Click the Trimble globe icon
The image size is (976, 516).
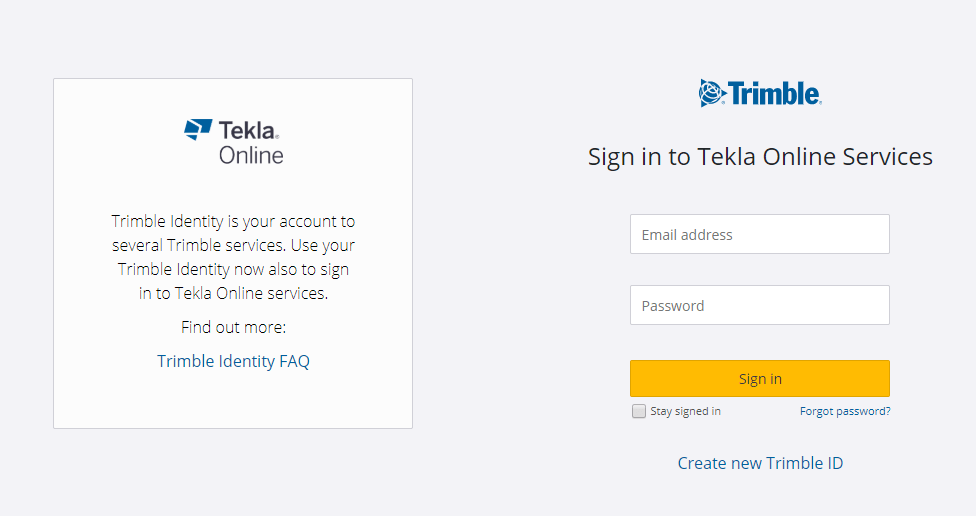tap(712, 93)
